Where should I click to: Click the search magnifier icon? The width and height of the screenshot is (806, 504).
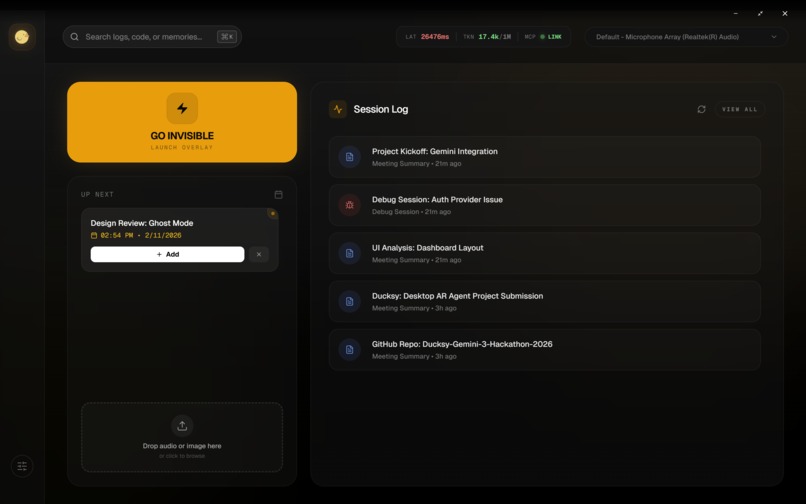pos(75,37)
